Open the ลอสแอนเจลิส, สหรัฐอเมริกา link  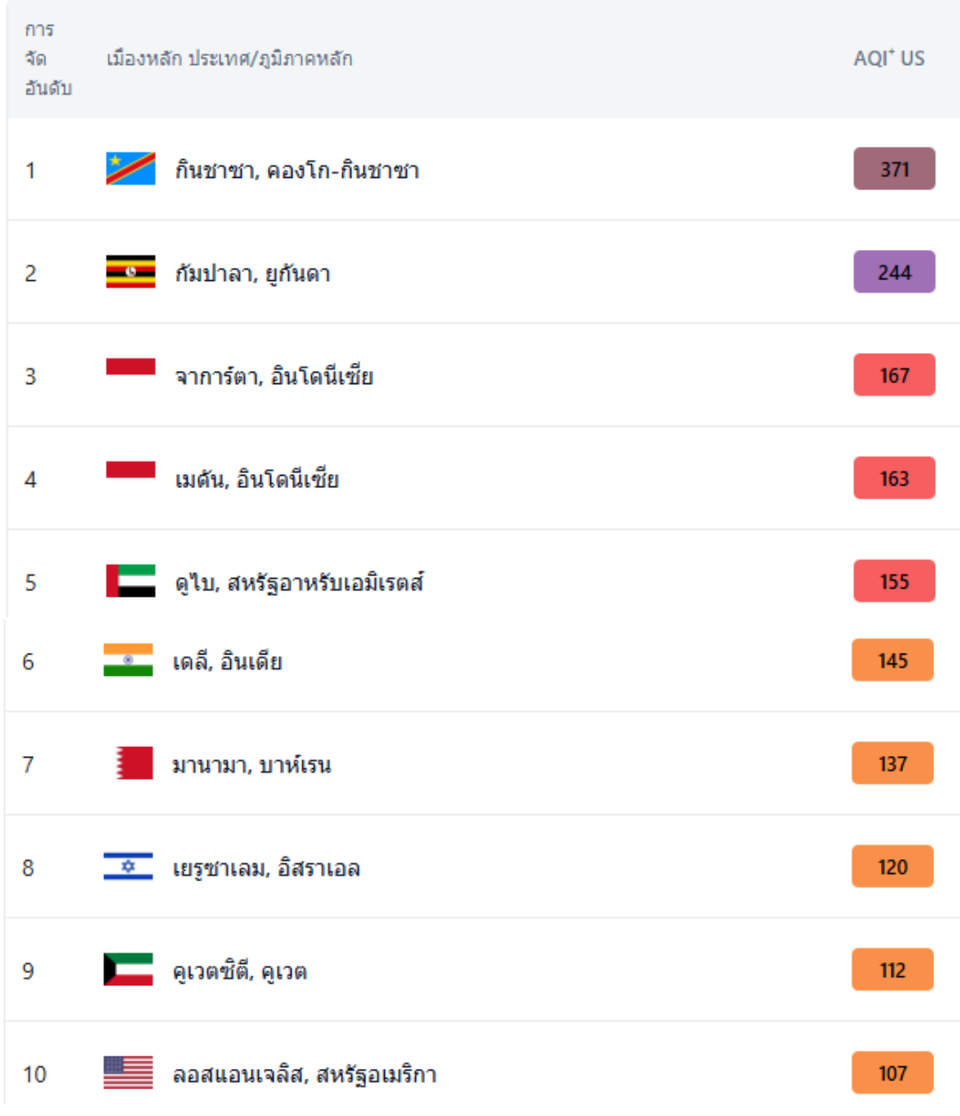click(x=305, y=1075)
